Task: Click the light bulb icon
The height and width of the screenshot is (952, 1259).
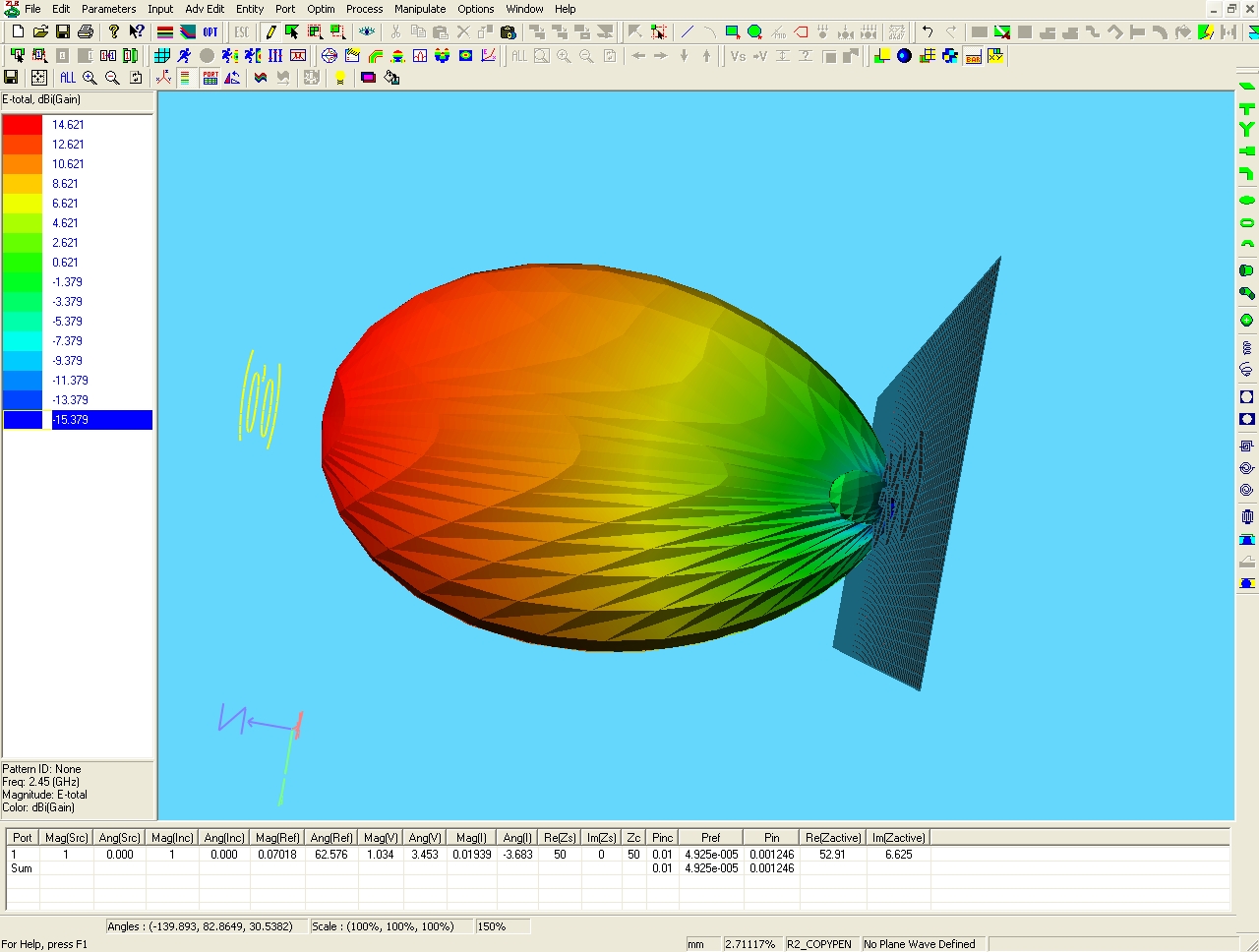Action: point(340,78)
